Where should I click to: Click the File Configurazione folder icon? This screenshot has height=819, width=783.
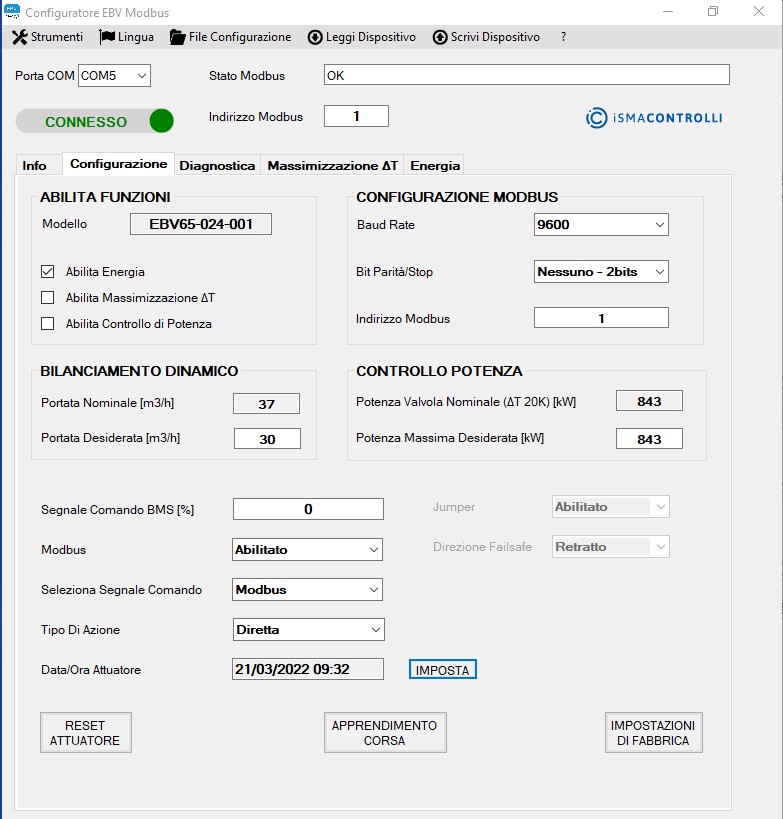[178, 37]
